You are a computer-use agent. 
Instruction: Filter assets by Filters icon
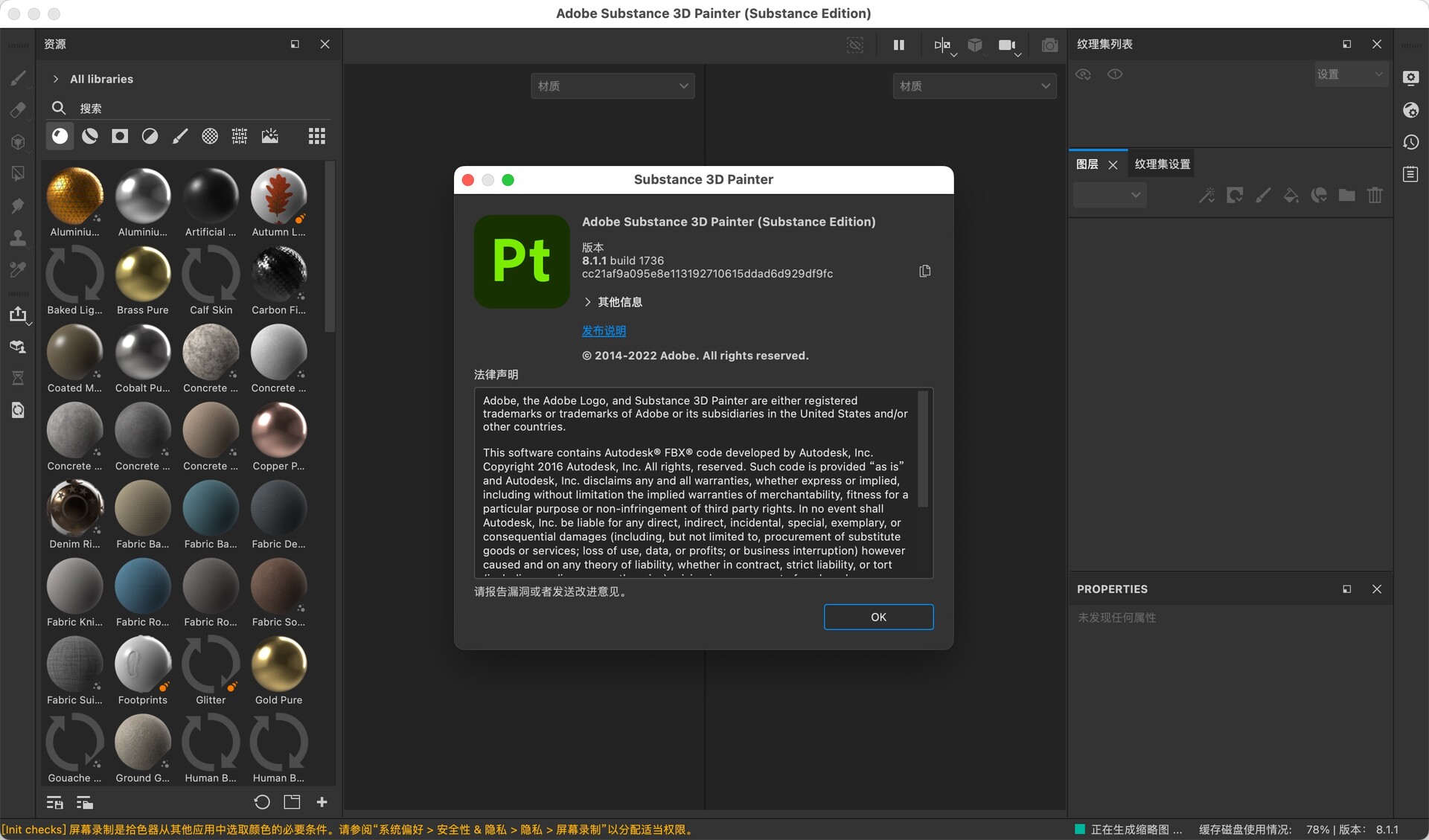[150, 136]
